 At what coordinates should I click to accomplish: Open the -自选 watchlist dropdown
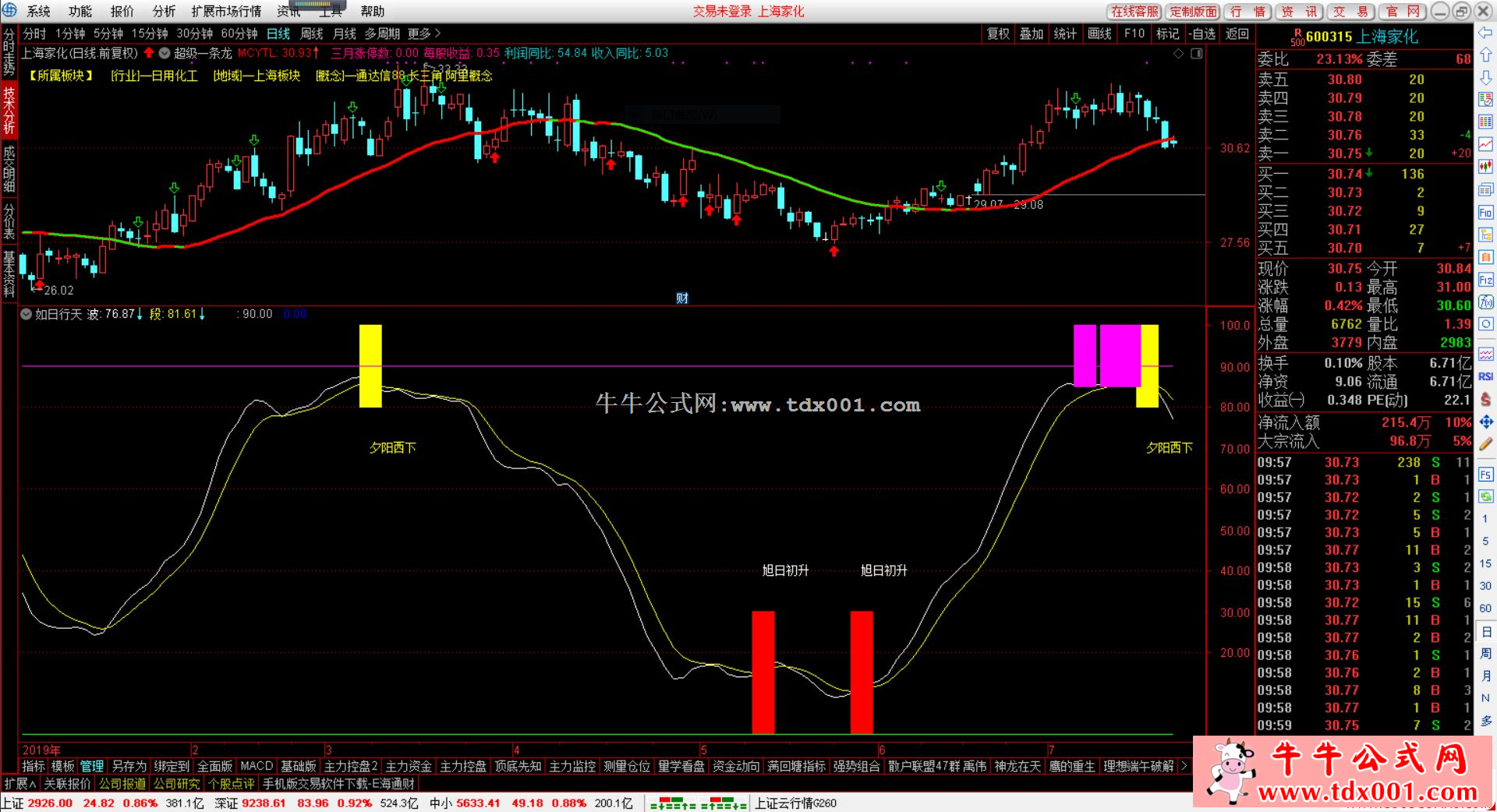1201,34
